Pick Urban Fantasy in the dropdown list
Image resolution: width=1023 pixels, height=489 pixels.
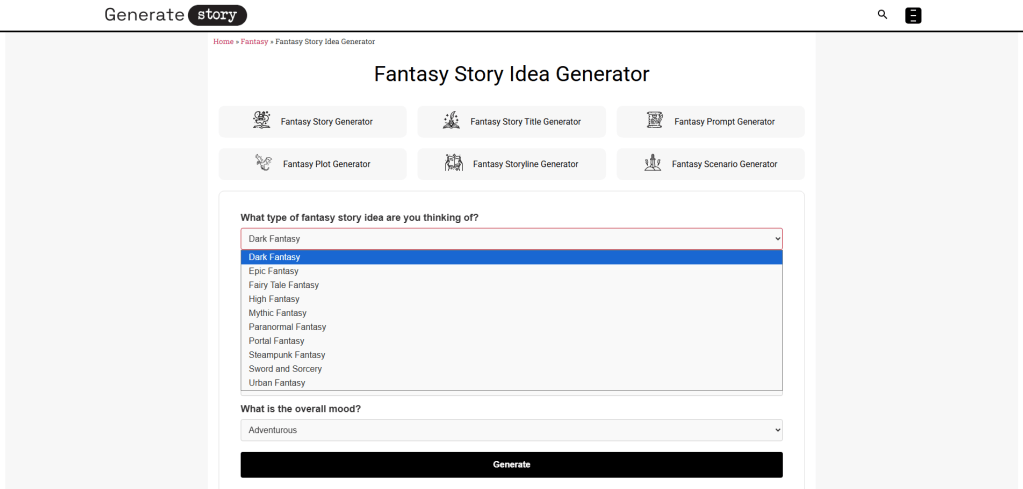coord(277,383)
